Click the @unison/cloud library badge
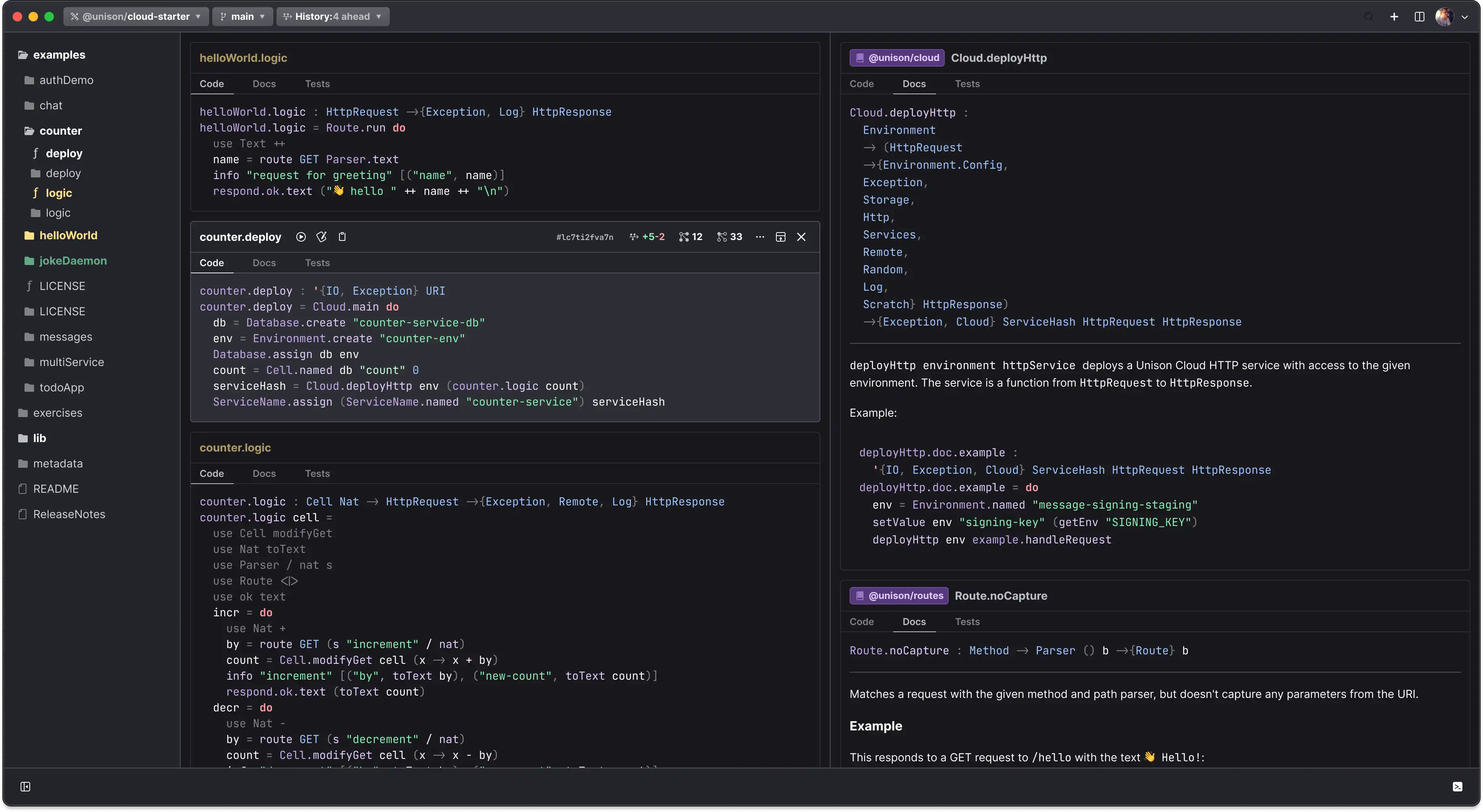Screen dimensions: 1483x812 tap(897, 57)
